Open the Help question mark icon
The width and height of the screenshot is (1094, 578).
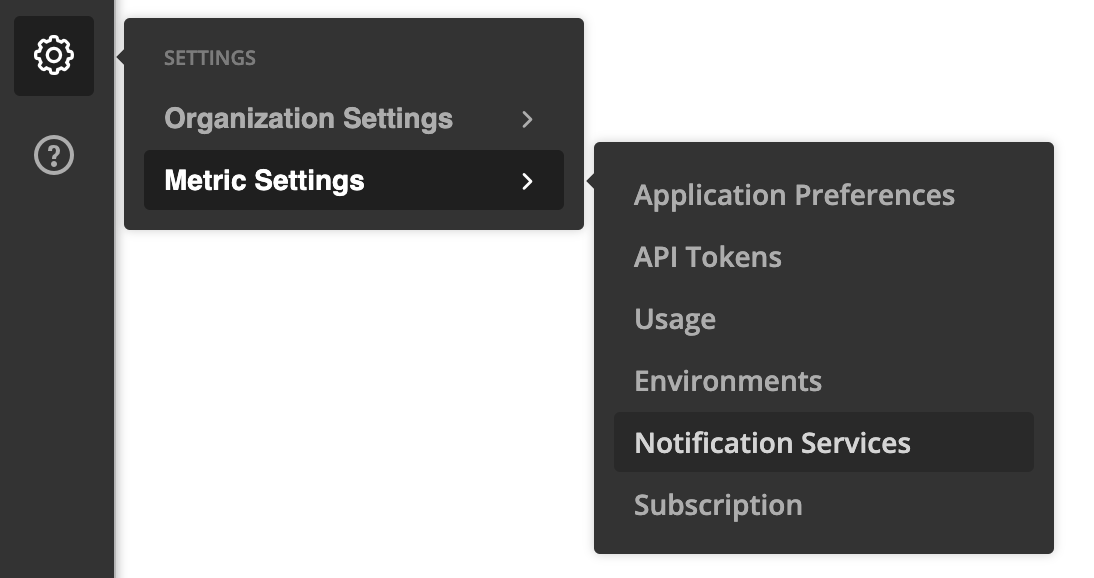coord(54,156)
